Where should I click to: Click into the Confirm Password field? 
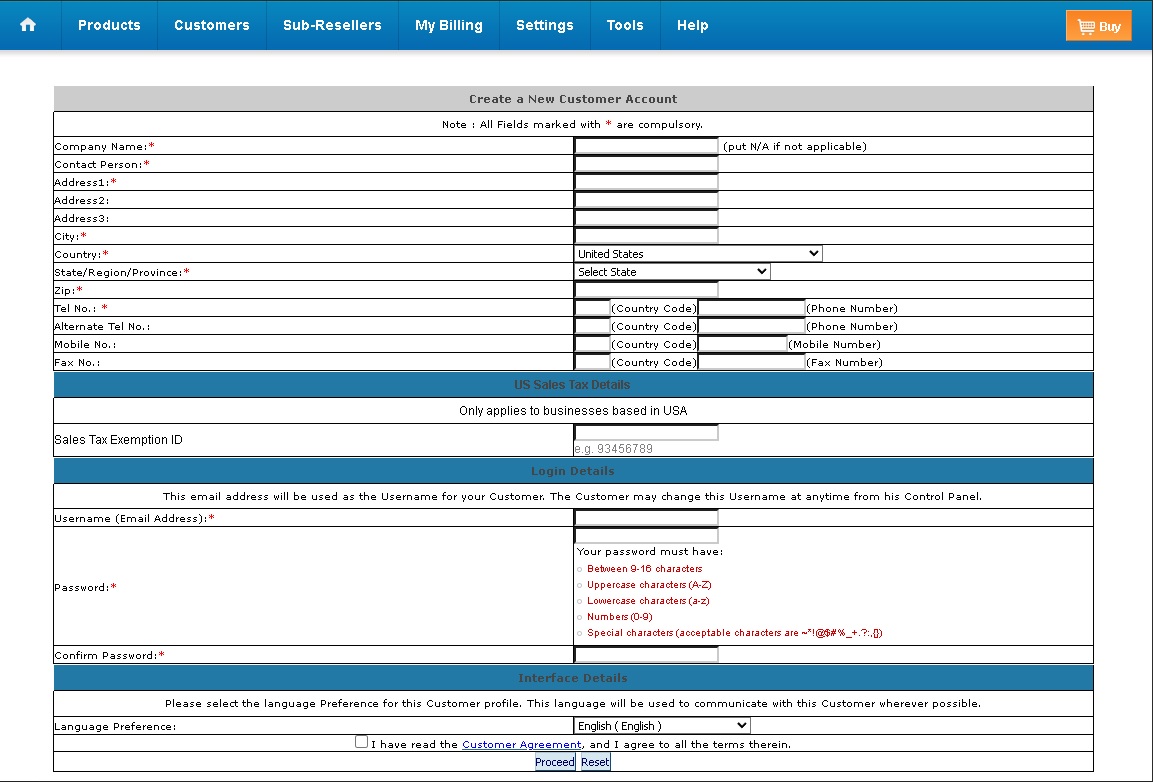pos(646,654)
